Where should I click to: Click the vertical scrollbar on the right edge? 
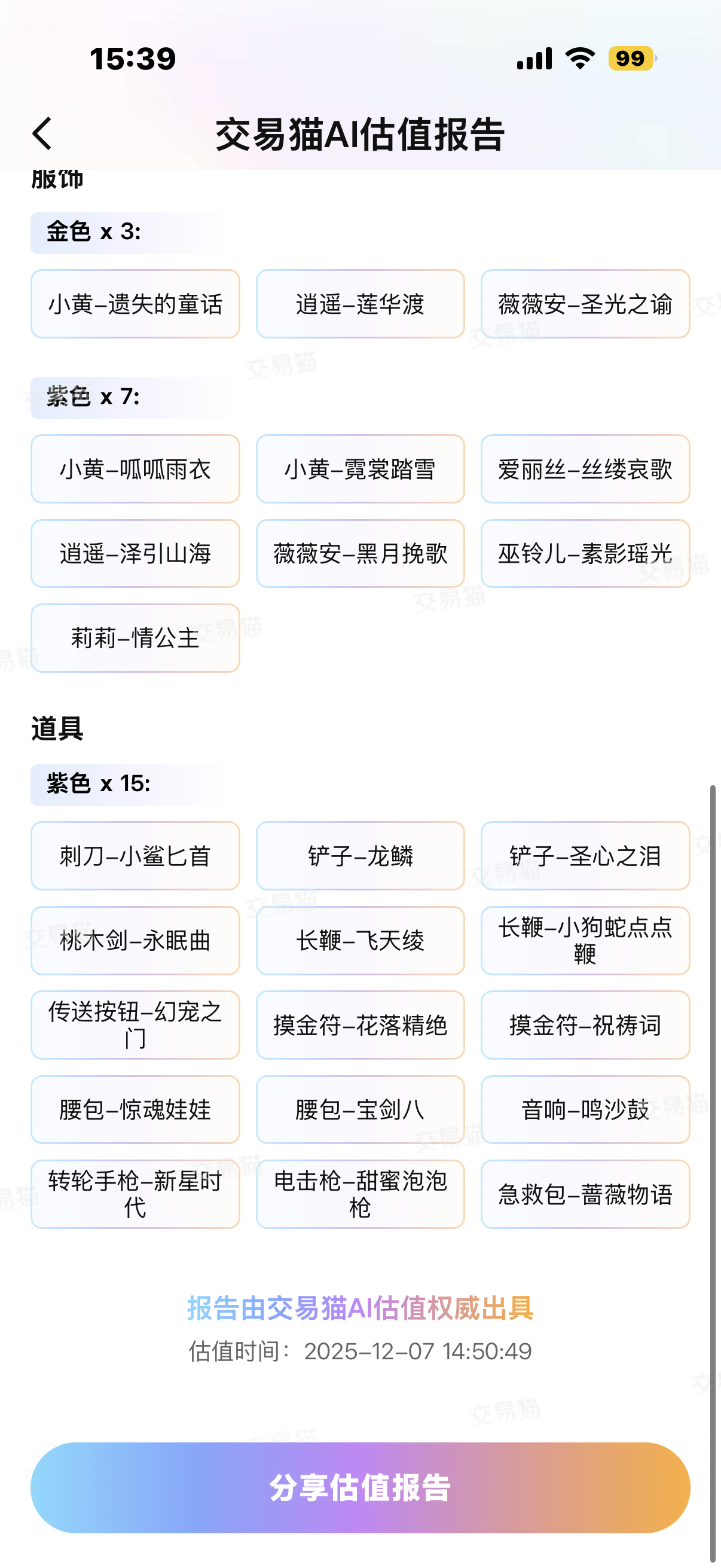coord(713,1157)
